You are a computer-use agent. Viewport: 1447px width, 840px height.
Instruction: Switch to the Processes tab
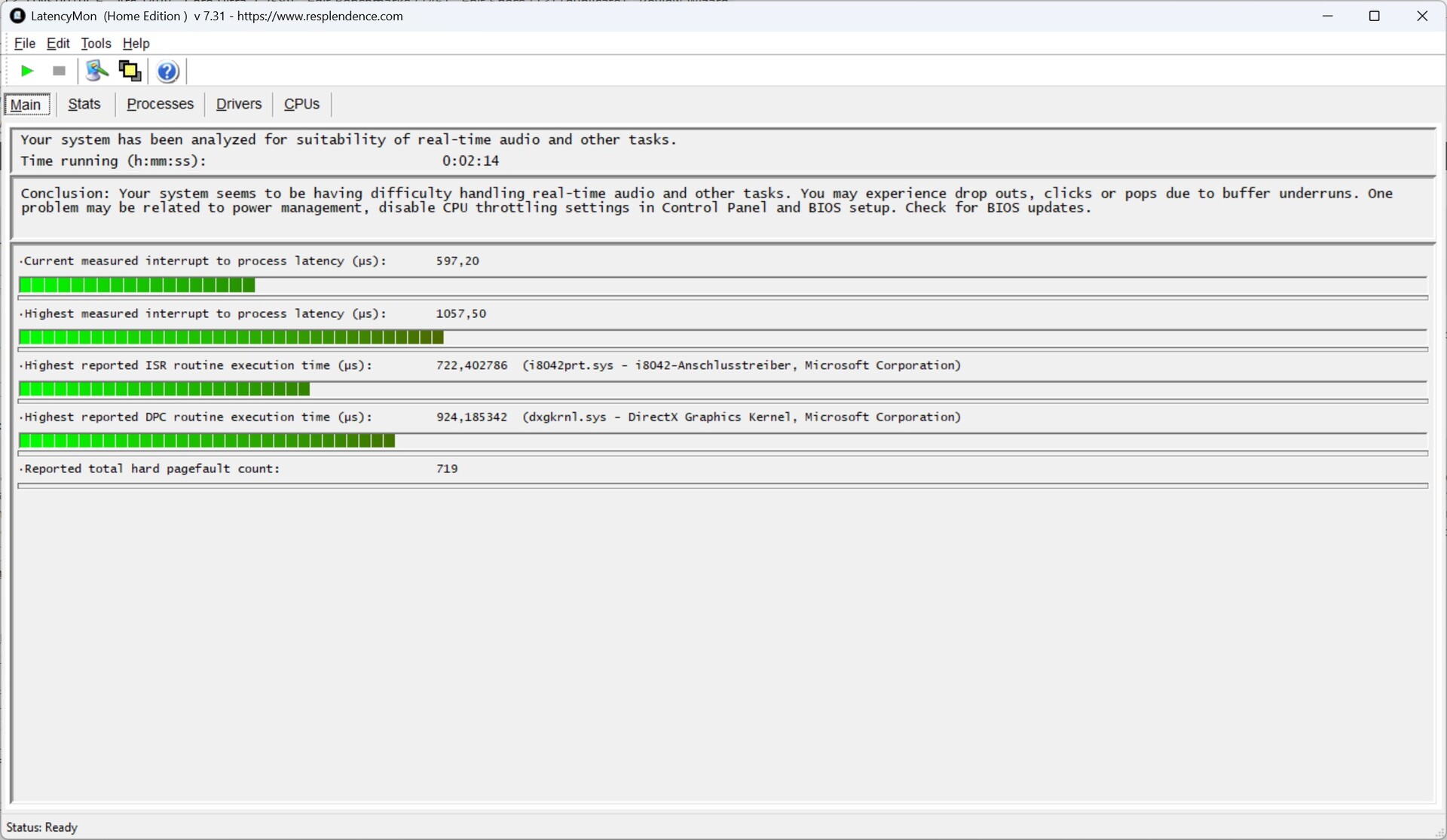160,104
